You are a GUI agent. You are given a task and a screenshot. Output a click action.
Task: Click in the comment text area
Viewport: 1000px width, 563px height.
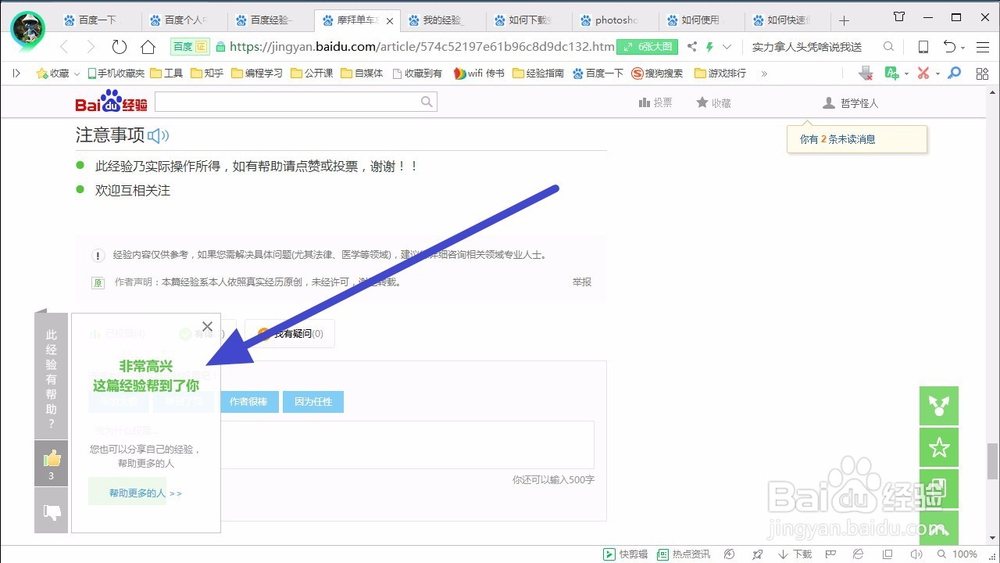(407, 444)
